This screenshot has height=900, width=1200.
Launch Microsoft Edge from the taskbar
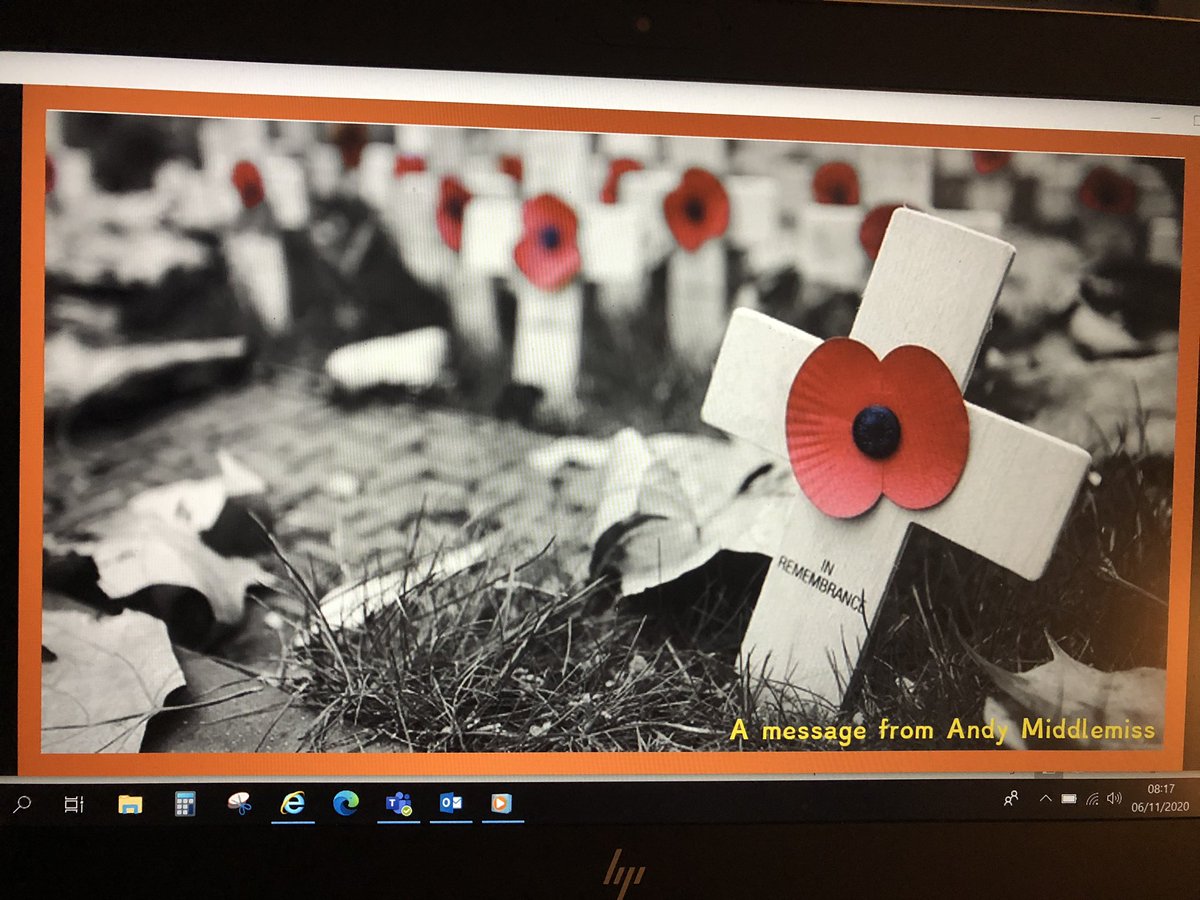(x=346, y=802)
